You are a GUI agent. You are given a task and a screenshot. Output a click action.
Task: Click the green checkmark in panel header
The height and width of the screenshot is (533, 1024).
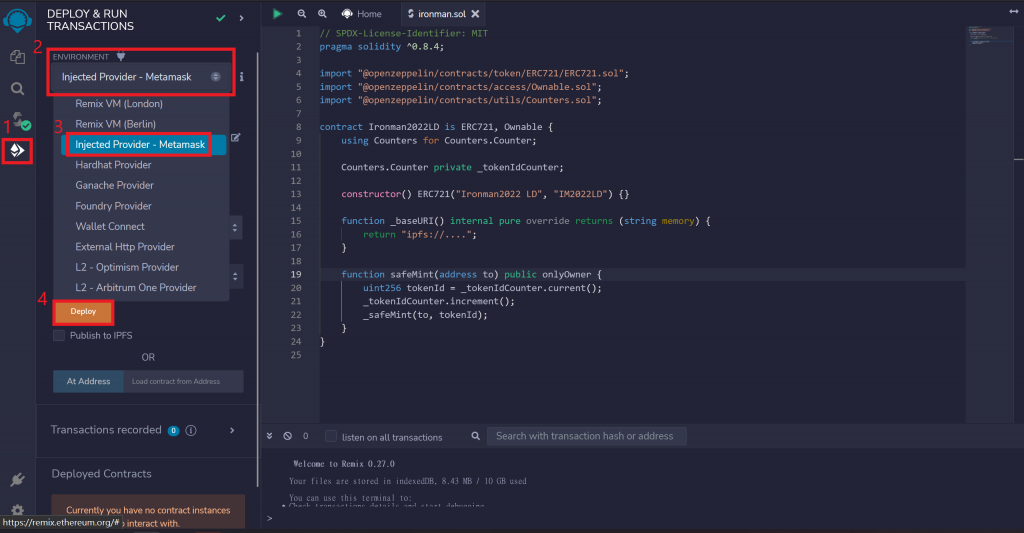pos(221,18)
